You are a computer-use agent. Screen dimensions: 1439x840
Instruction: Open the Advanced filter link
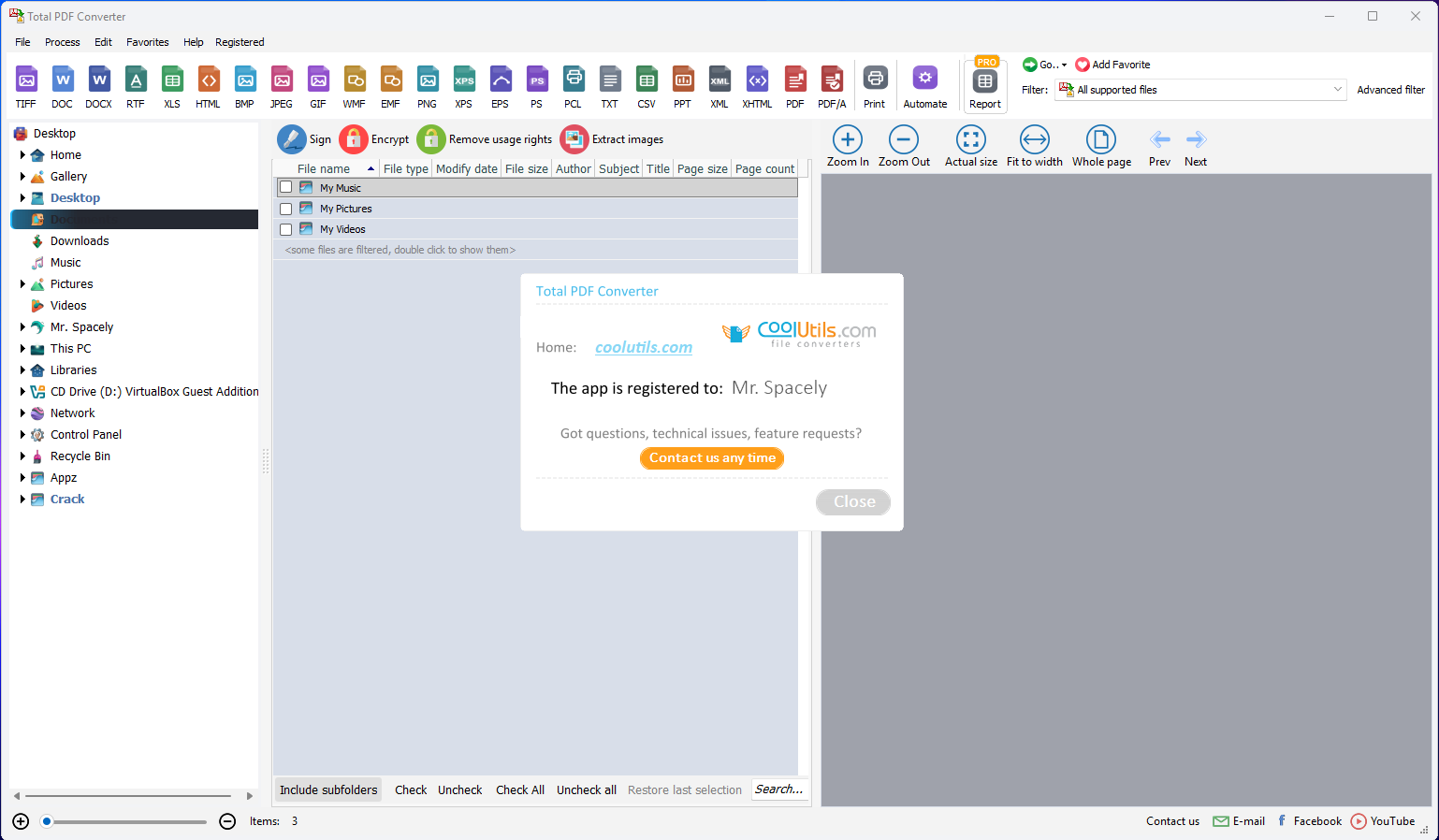pyautogui.click(x=1391, y=90)
